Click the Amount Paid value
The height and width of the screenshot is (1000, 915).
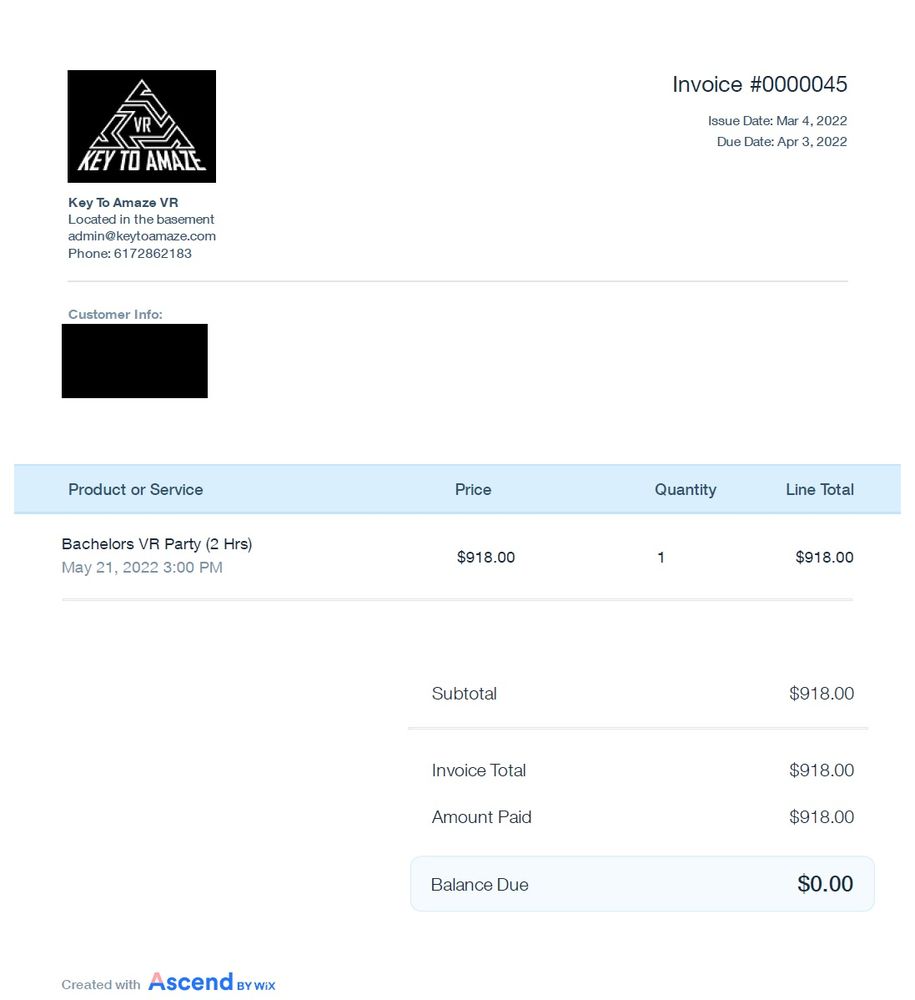click(x=821, y=817)
